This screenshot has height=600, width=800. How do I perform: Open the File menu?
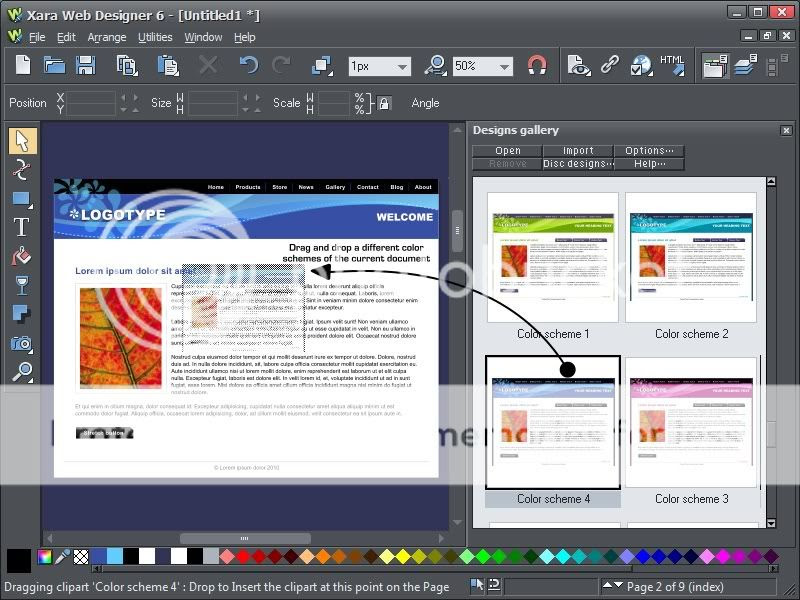pos(37,37)
